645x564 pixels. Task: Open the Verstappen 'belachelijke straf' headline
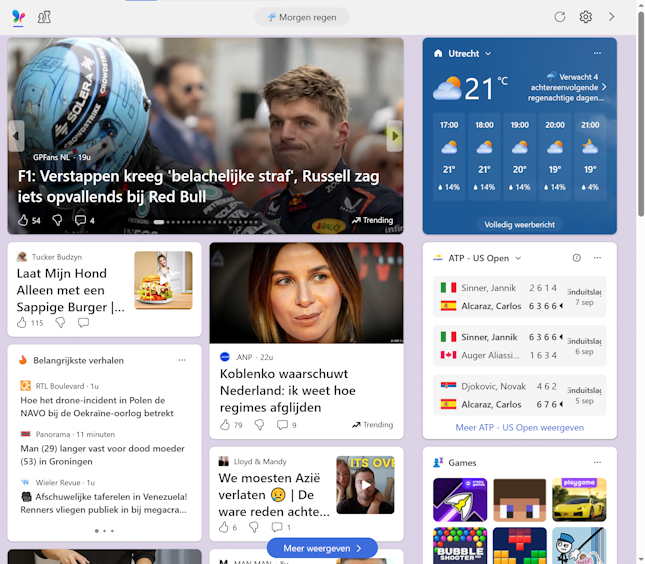click(x=198, y=186)
